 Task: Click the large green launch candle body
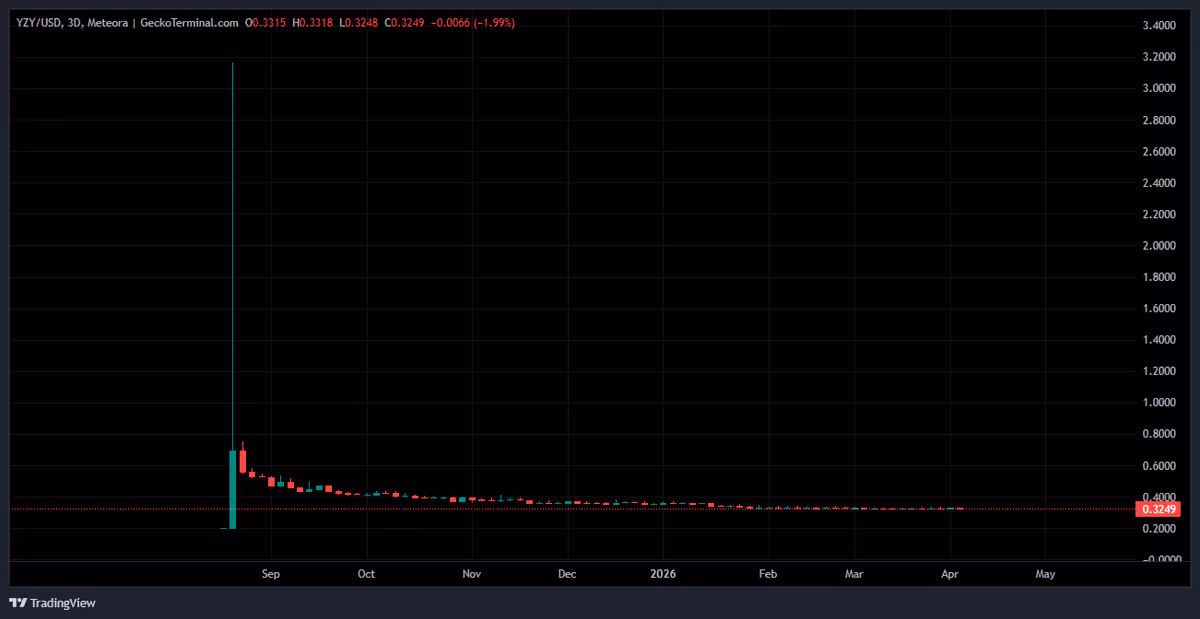pos(233,489)
